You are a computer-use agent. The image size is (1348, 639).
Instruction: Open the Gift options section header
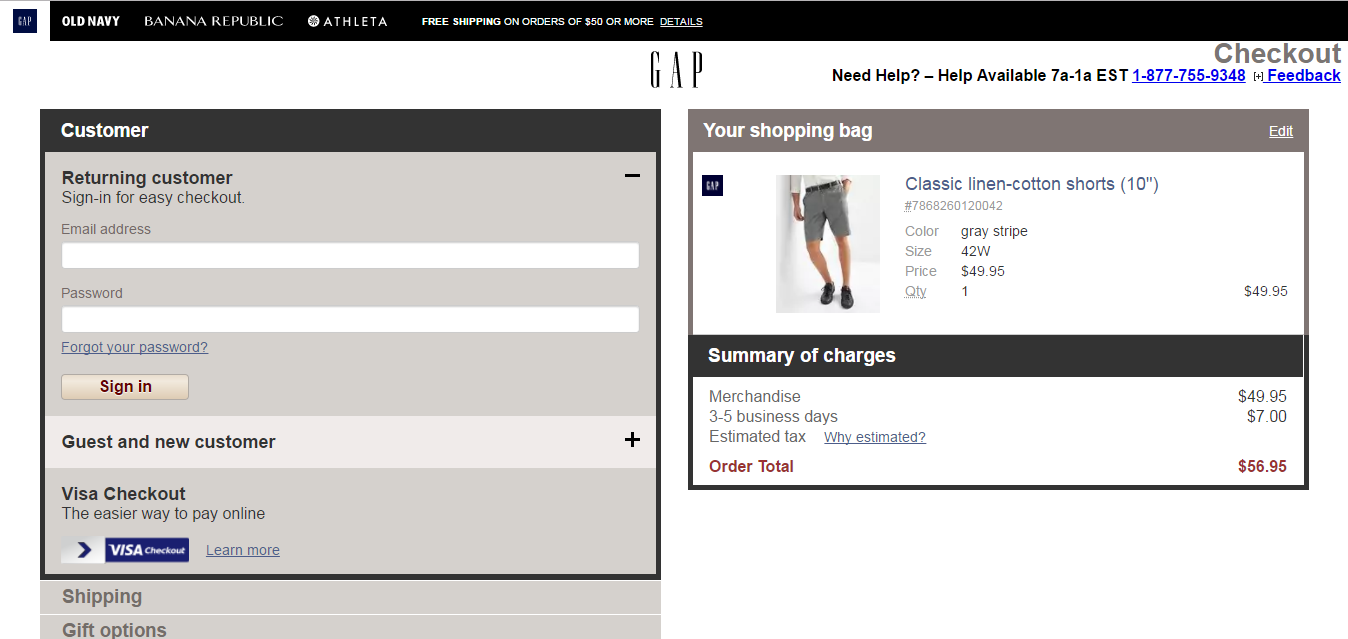click(350, 628)
